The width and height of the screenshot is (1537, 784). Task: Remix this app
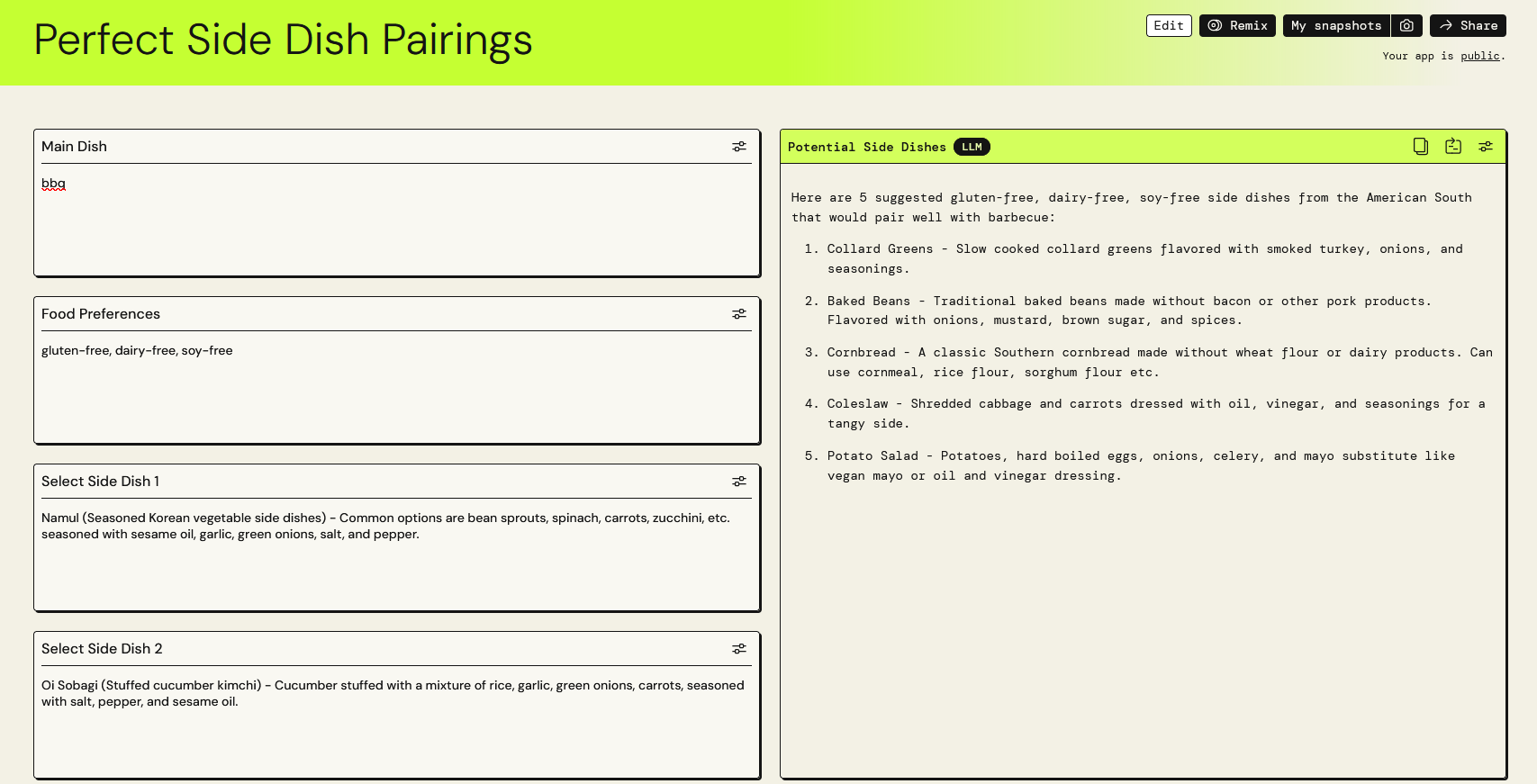[x=1237, y=26]
